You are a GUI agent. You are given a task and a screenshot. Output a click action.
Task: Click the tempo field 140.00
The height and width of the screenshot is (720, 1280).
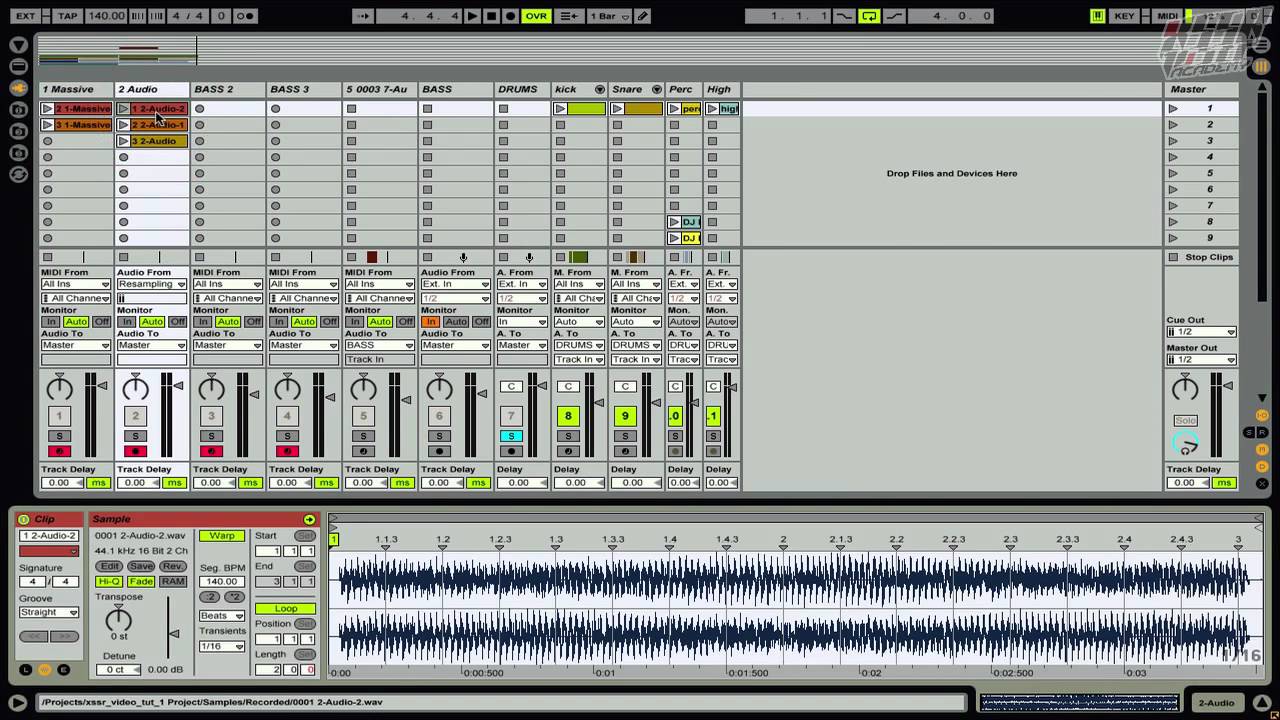pyautogui.click(x=106, y=16)
